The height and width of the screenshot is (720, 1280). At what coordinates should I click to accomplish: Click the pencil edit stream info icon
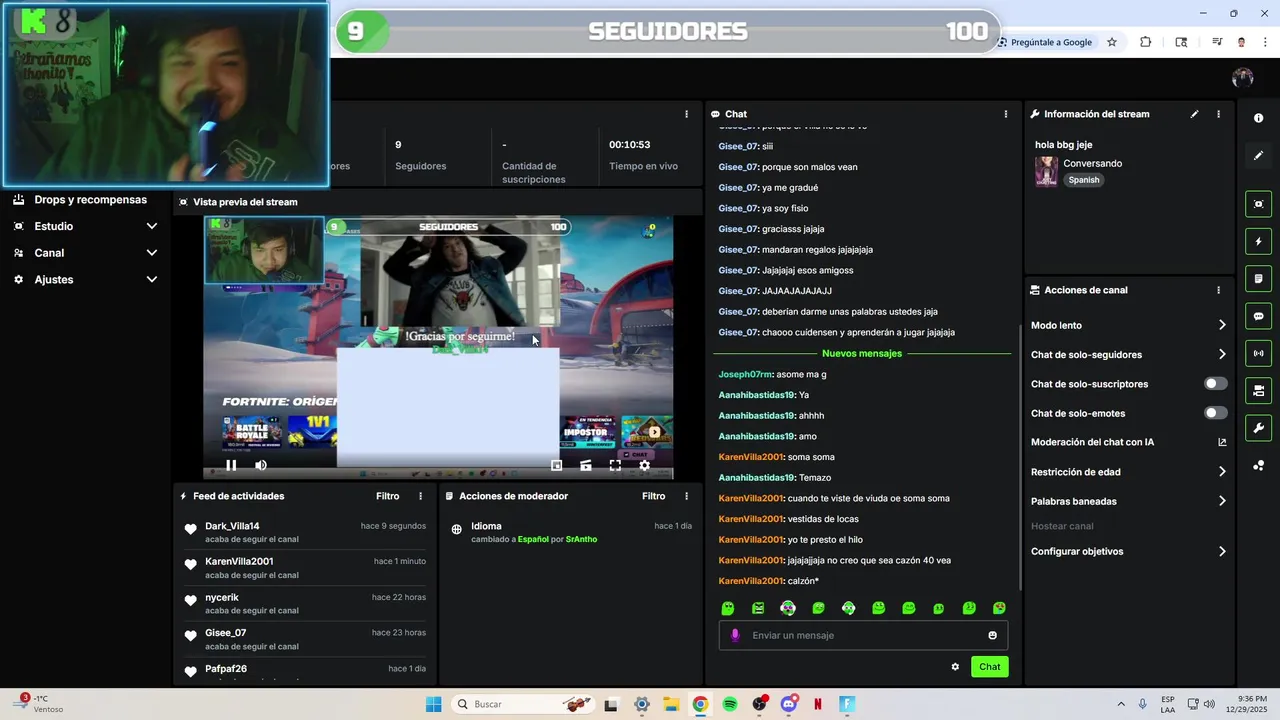(x=1194, y=114)
